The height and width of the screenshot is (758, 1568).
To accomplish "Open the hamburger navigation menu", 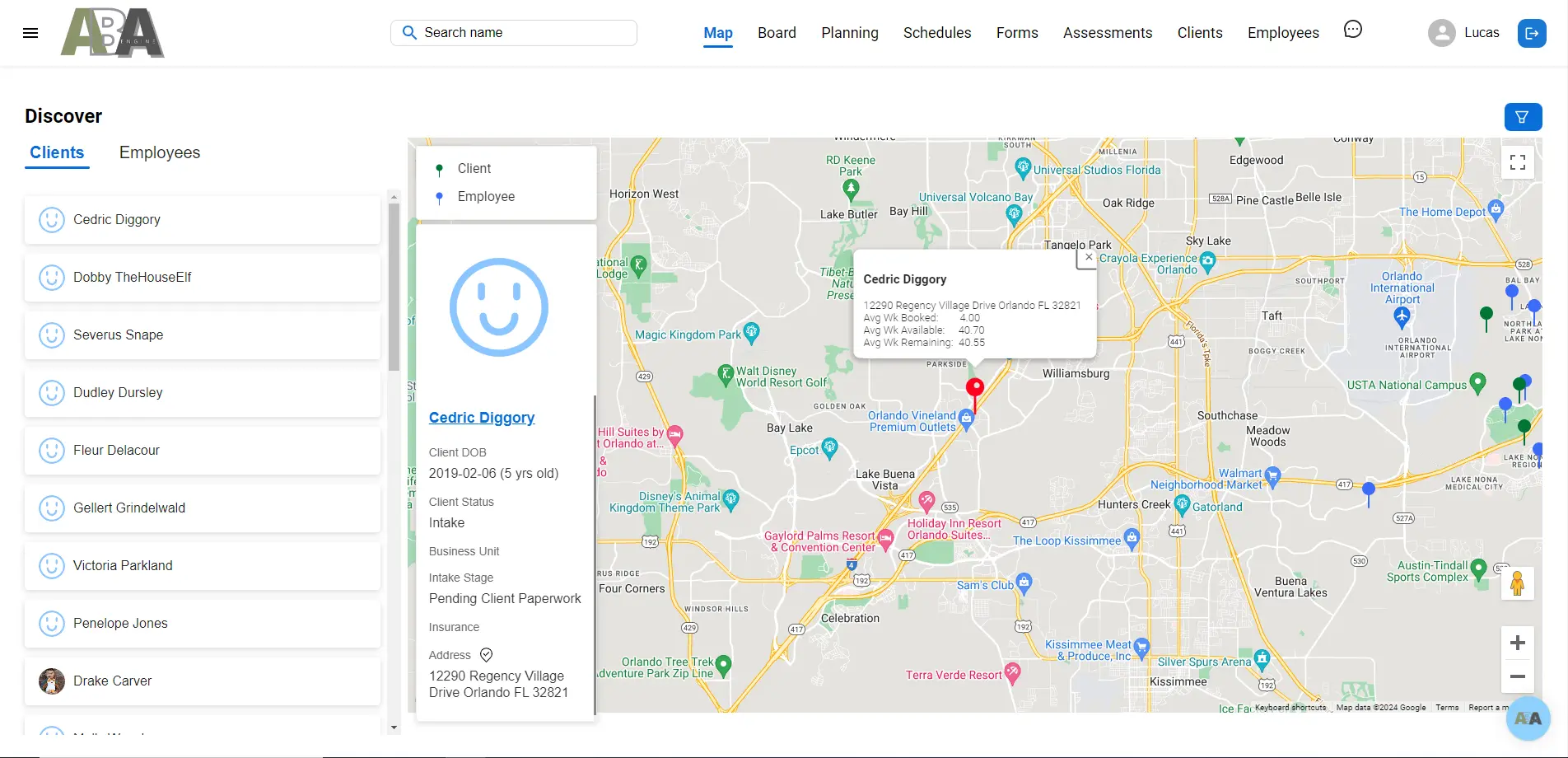I will tap(30, 33).
